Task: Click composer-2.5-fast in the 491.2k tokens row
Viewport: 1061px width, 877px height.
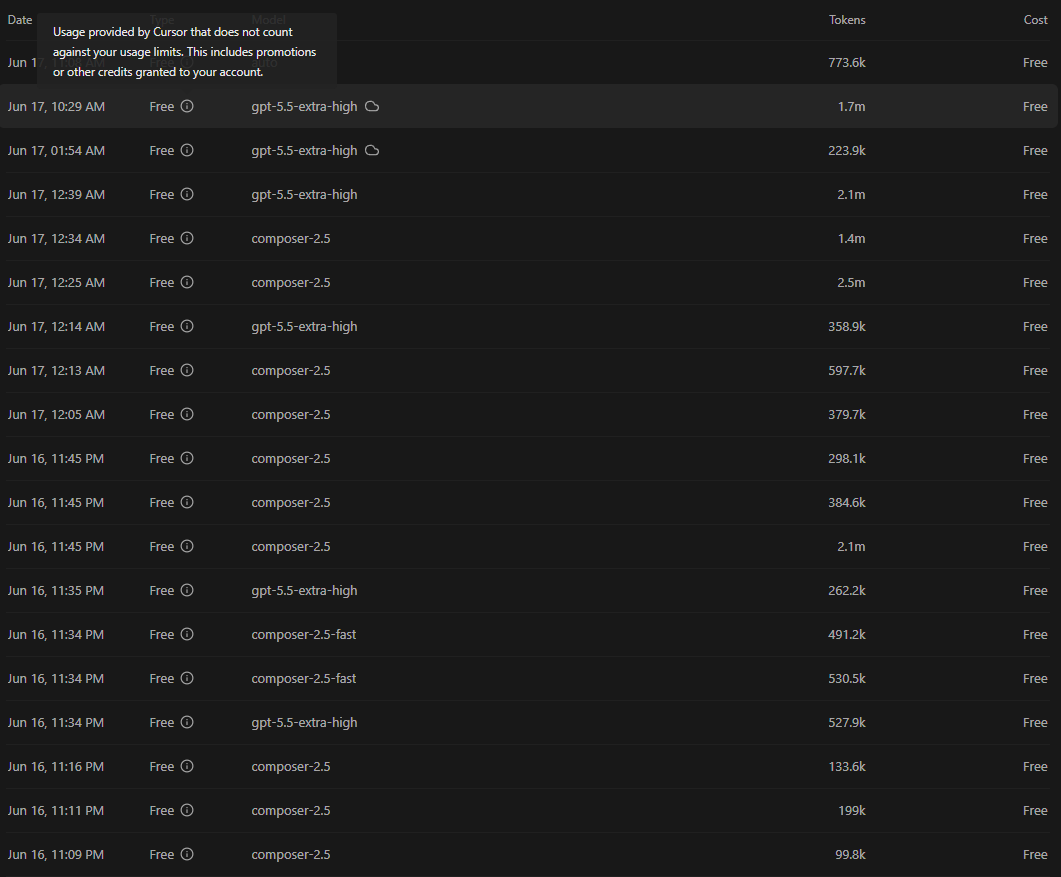Action: (304, 634)
